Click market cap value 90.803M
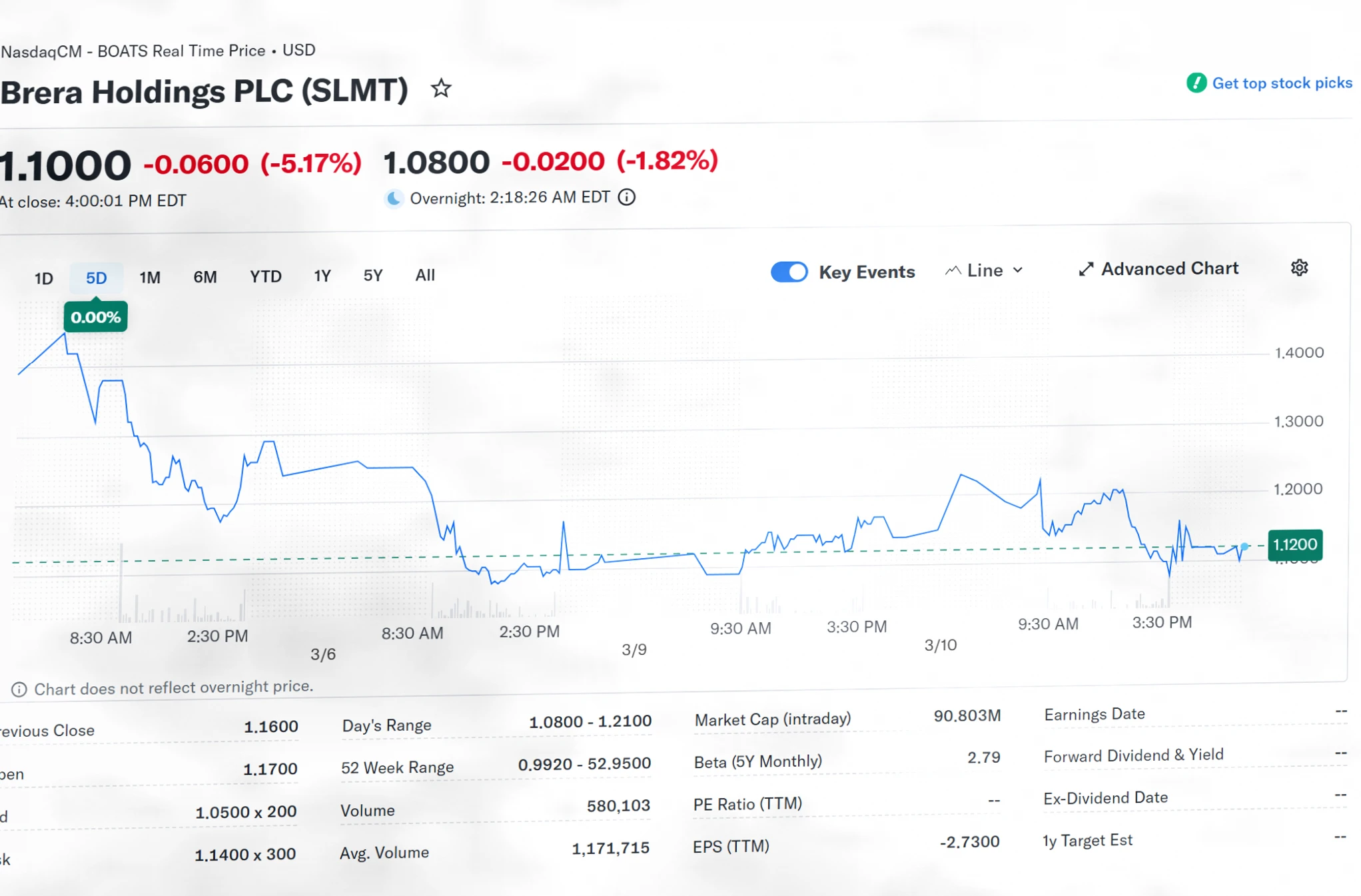The width and height of the screenshot is (1361, 896). coord(967,715)
